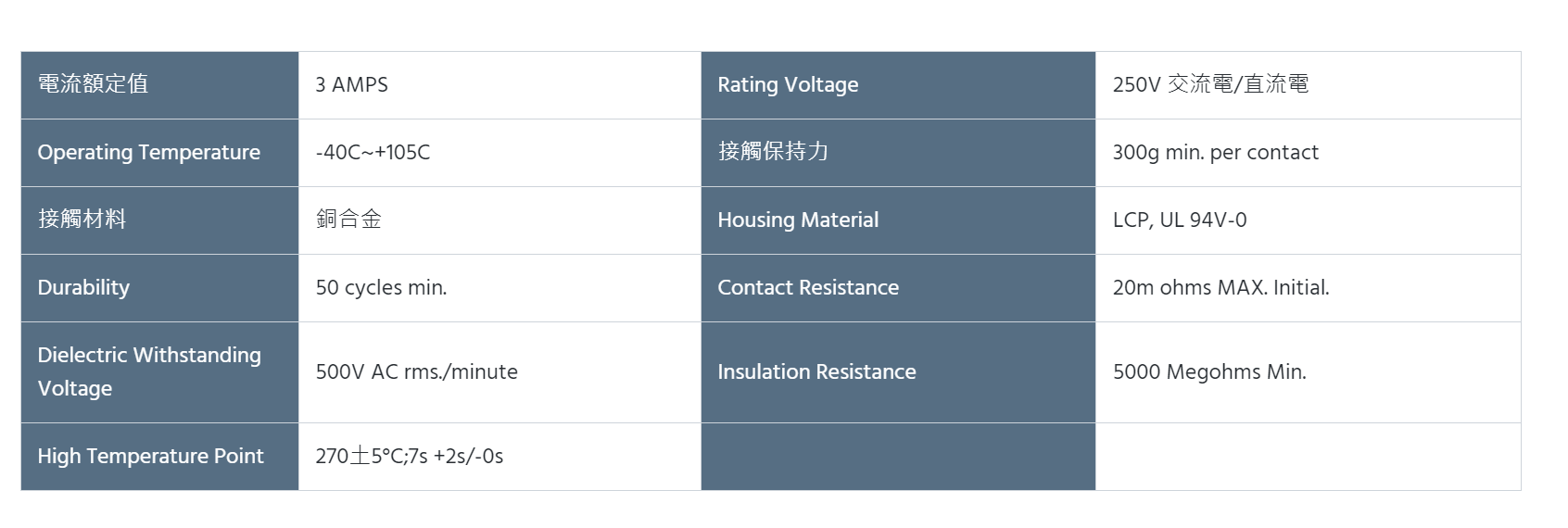Select the Operating Temperature label
Screen dimensions: 1568x528
[x=148, y=152]
